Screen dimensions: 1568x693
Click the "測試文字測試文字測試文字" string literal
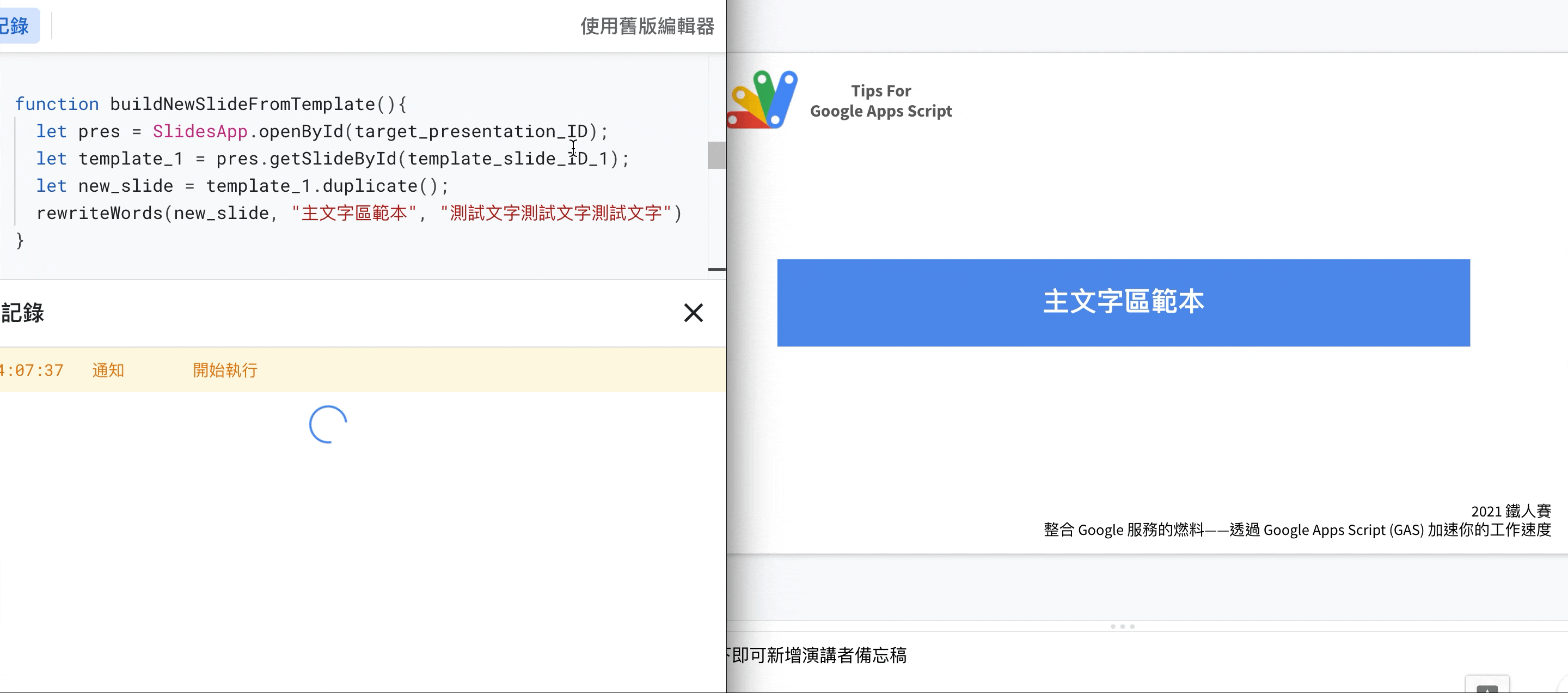pyautogui.click(x=555, y=213)
